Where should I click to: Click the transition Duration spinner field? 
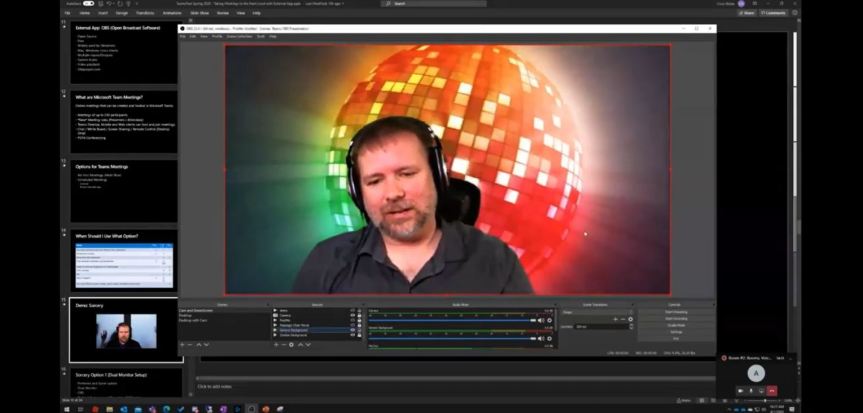(x=600, y=326)
